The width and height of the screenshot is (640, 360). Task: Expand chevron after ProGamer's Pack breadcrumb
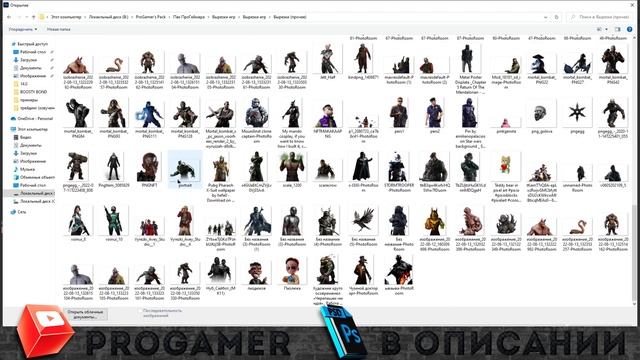[x=169, y=17]
